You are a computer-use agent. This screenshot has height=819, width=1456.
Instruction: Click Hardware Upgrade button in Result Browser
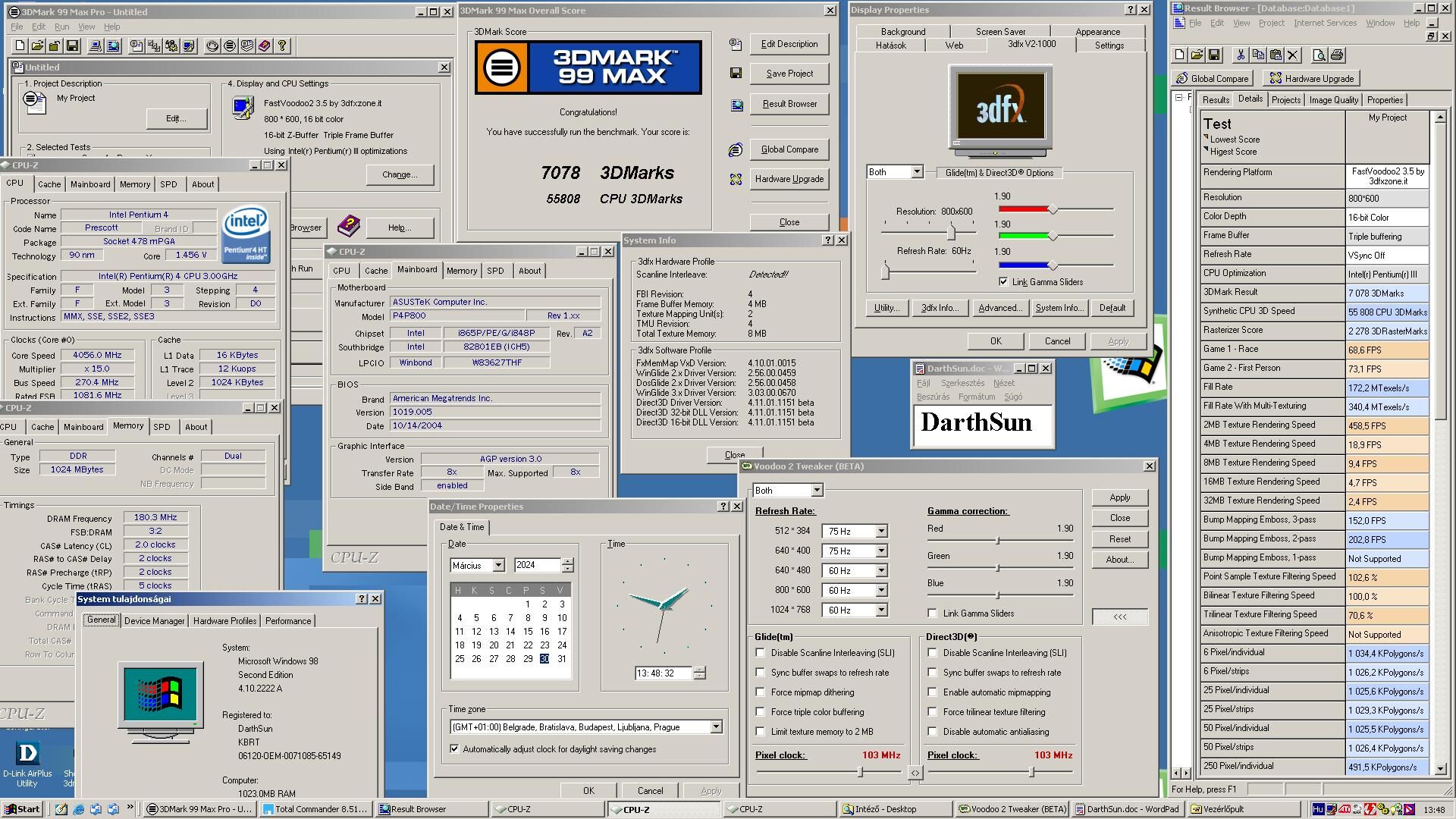coord(1311,79)
